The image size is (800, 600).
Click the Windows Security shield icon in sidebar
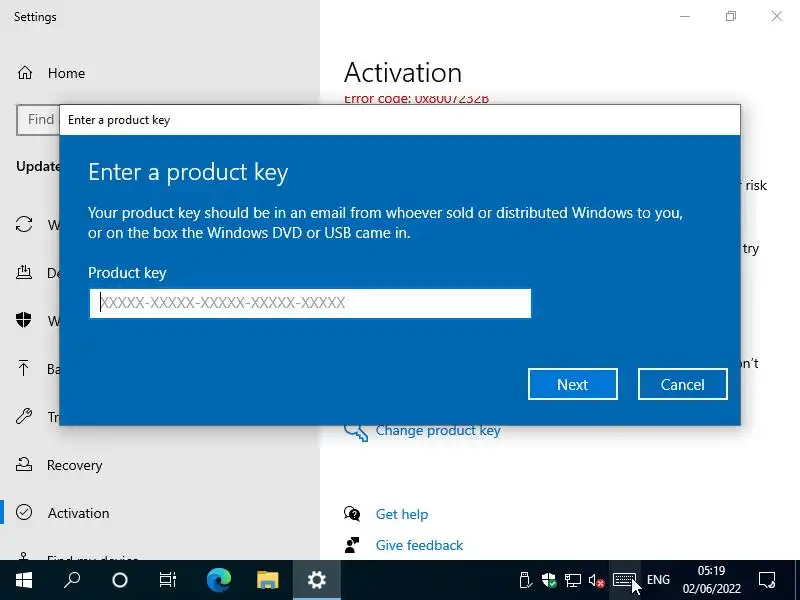pos(23,320)
